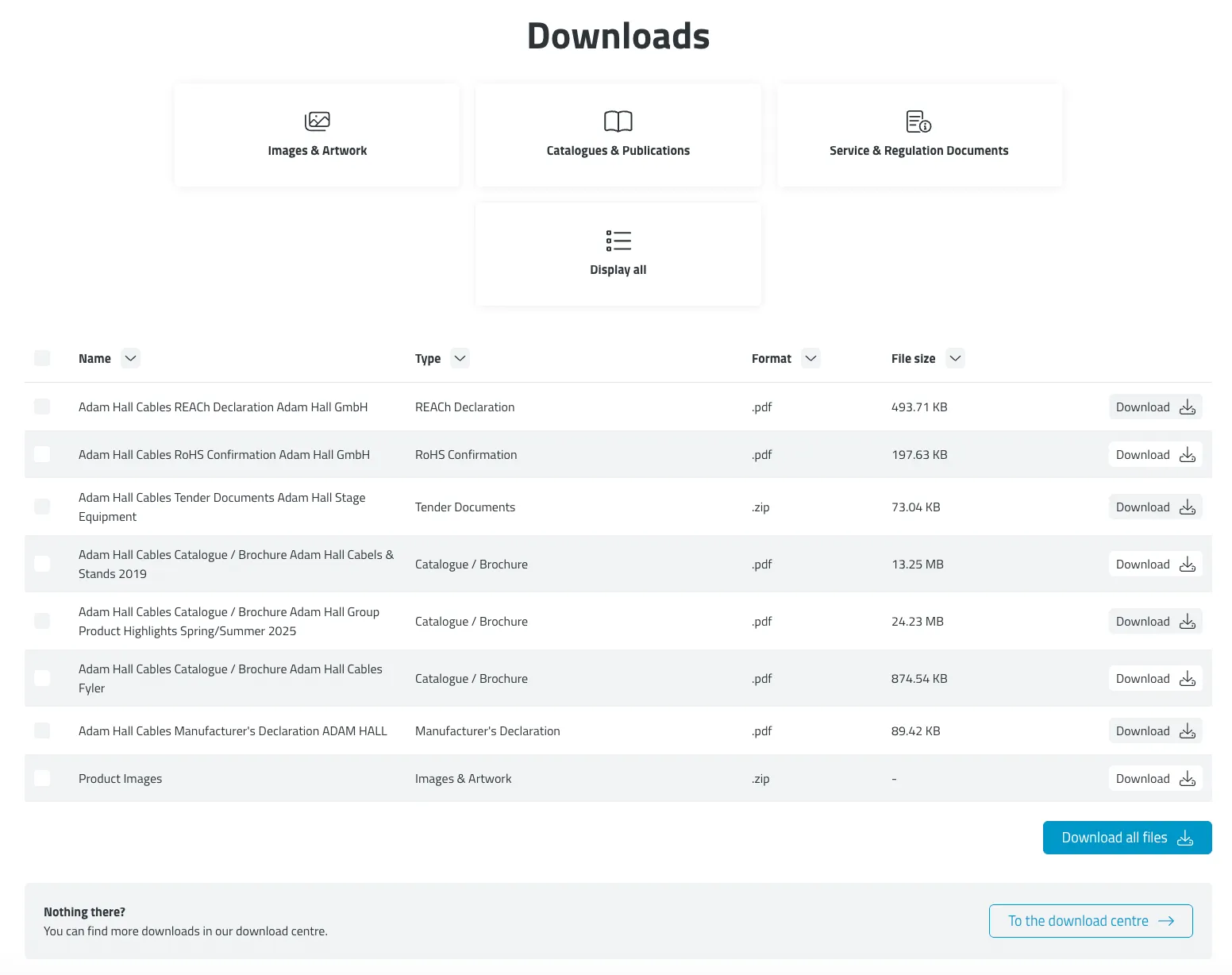Click the Service & Regulation Documents icon
Screen dimensions: 1232x975
click(x=918, y=121)
